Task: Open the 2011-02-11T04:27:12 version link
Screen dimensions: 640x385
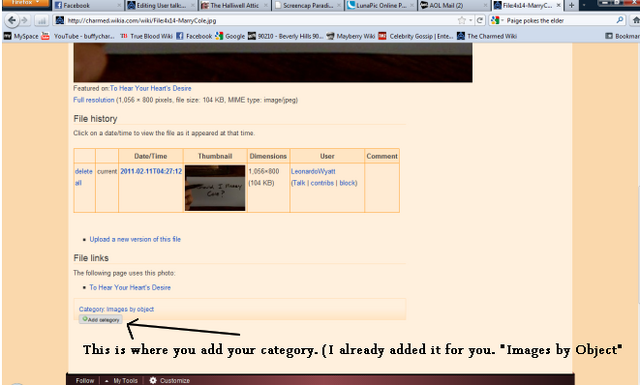Action: coord(151,171)
